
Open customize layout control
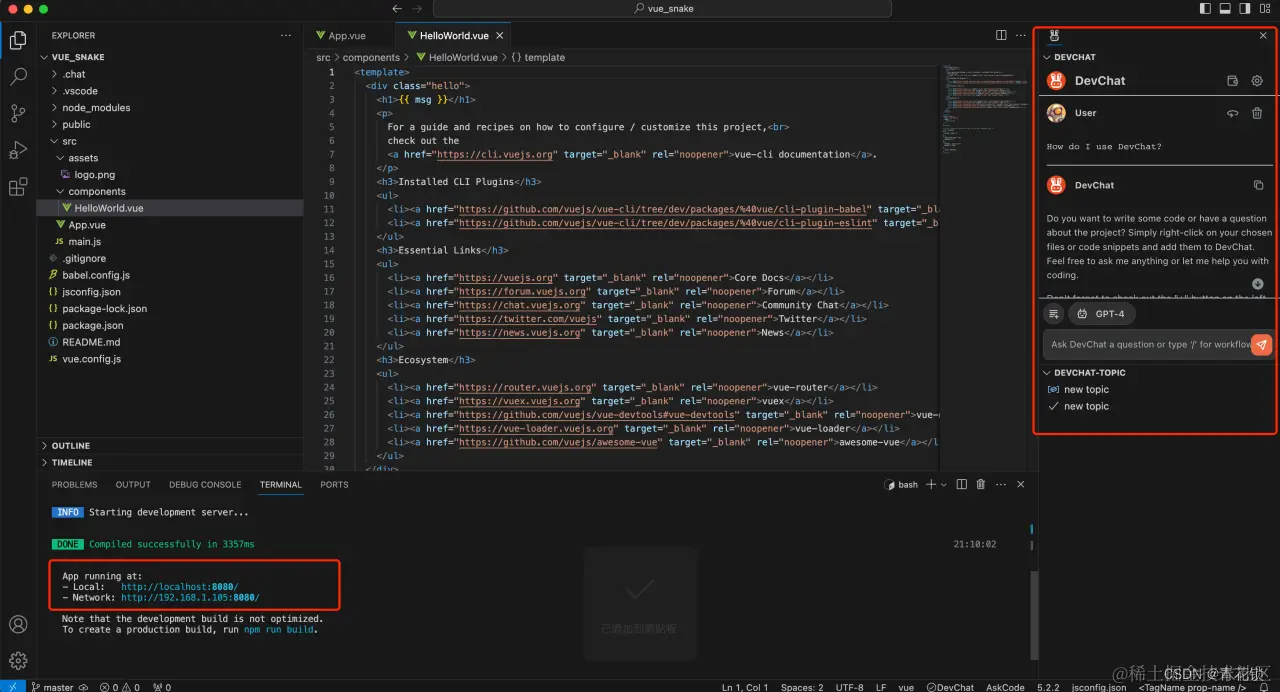tap(1266, 8)
